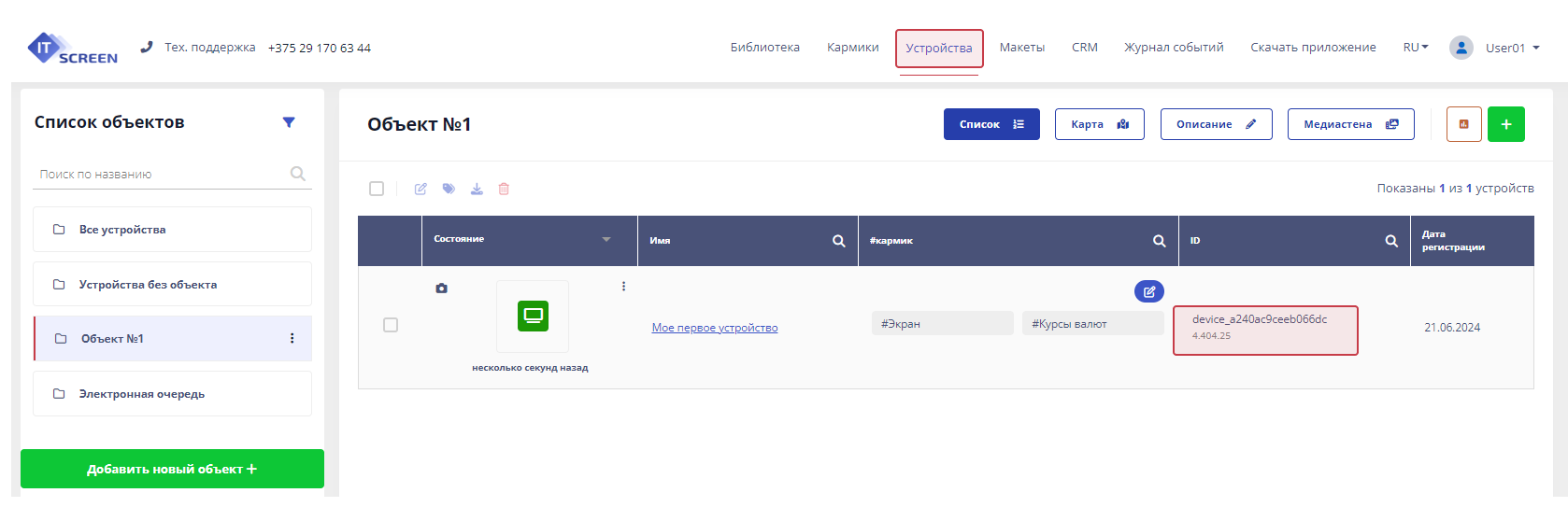Open Состояние column filter dropdown

(606, 240)
